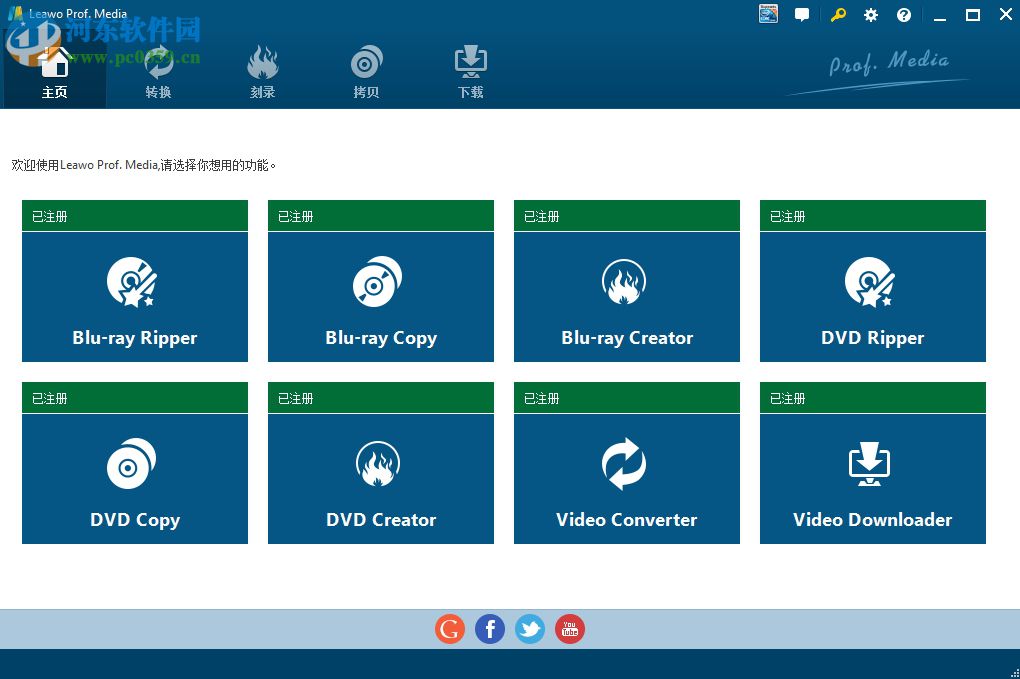Screen dimensions: 1020x679
Task: Switch to the 转换 (Convert) tab
Action: pos(159,70)
